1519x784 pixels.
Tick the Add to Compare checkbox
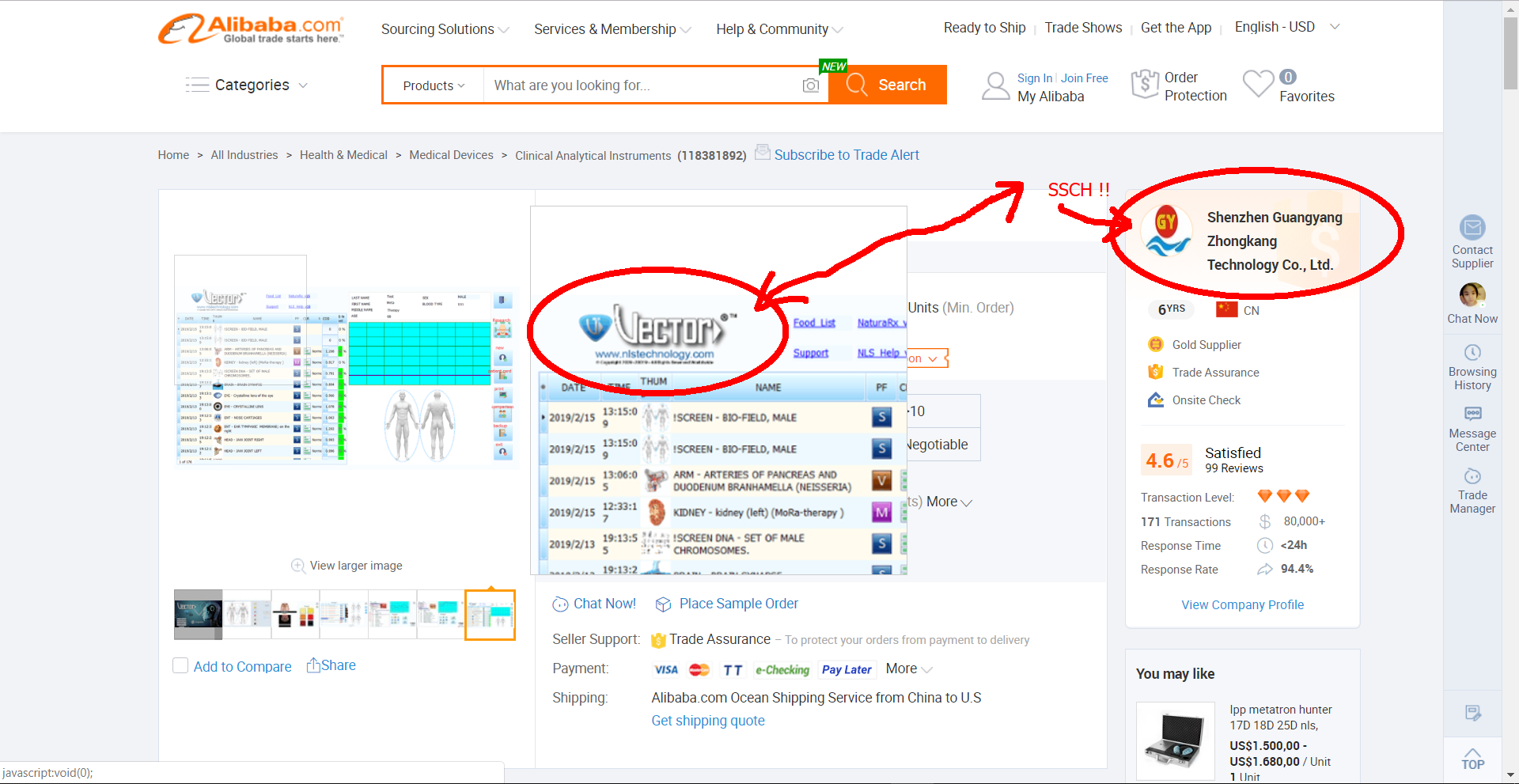point(180,666)
